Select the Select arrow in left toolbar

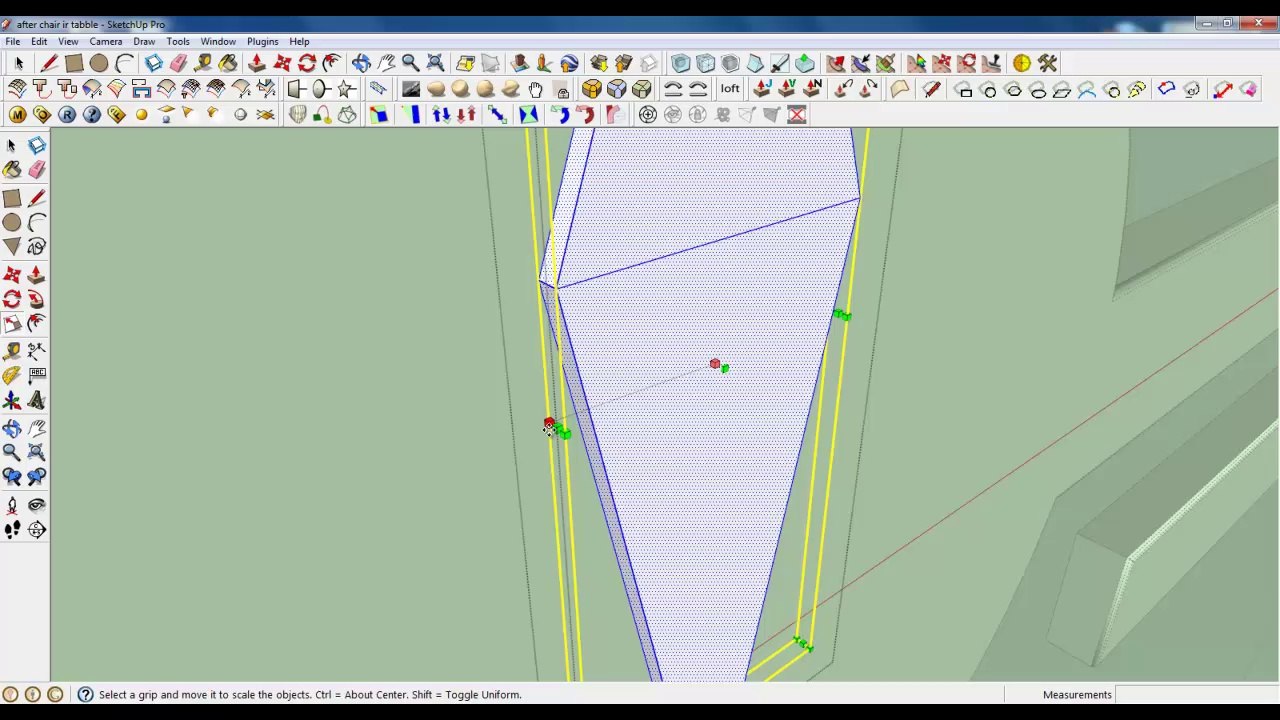pos(12,146)
